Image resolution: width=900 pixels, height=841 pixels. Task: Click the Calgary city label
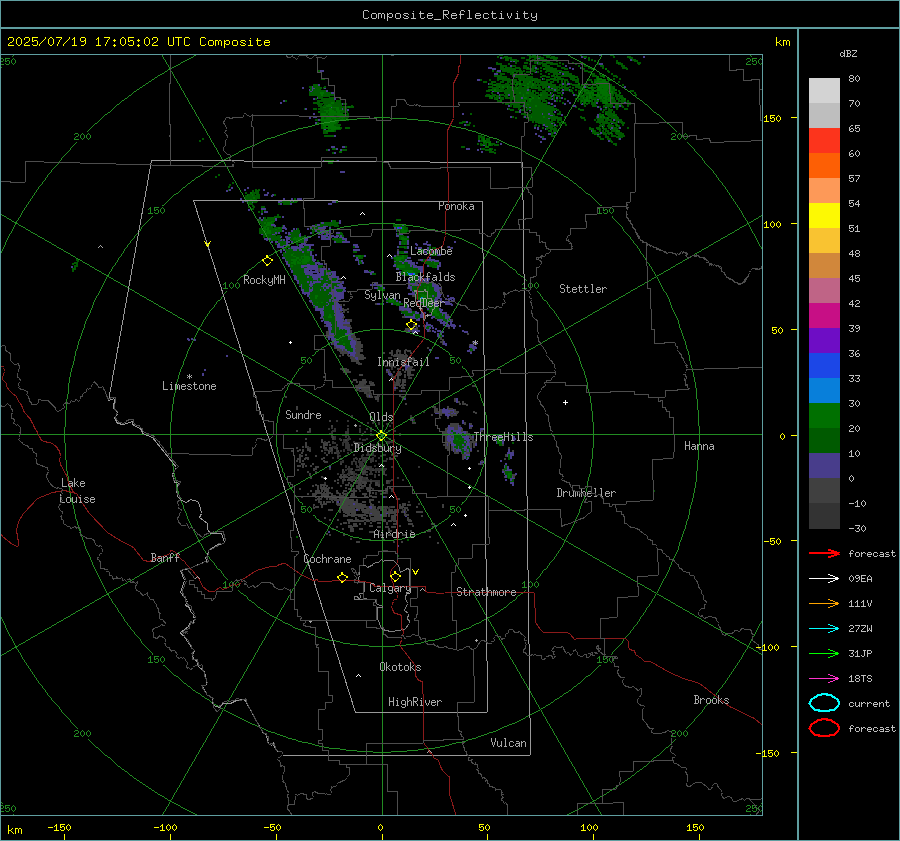click(x=390, y=588)
